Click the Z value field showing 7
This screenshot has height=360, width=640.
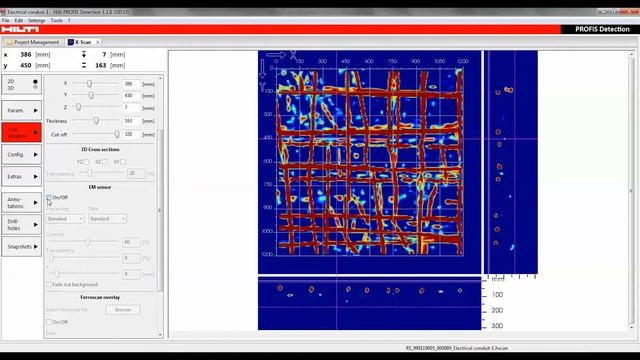pos(131,107)
